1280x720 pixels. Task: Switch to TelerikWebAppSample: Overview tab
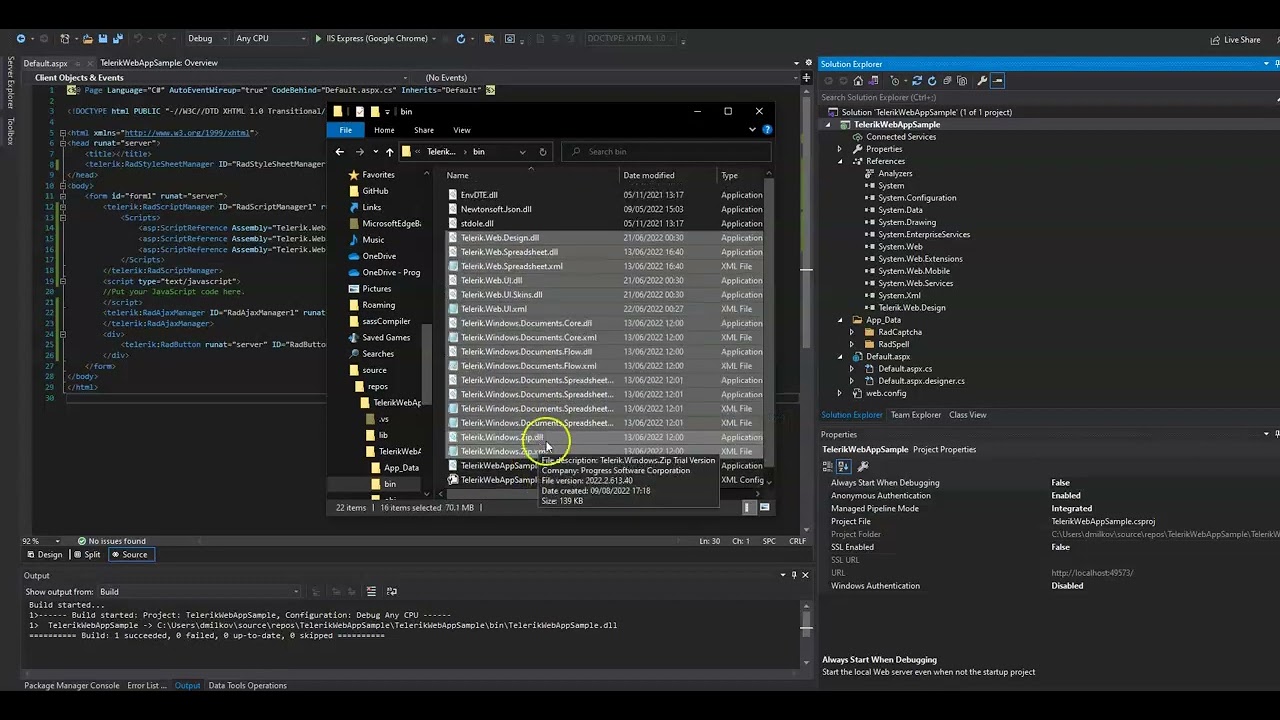pyautogui.click(x=159, y=63)
